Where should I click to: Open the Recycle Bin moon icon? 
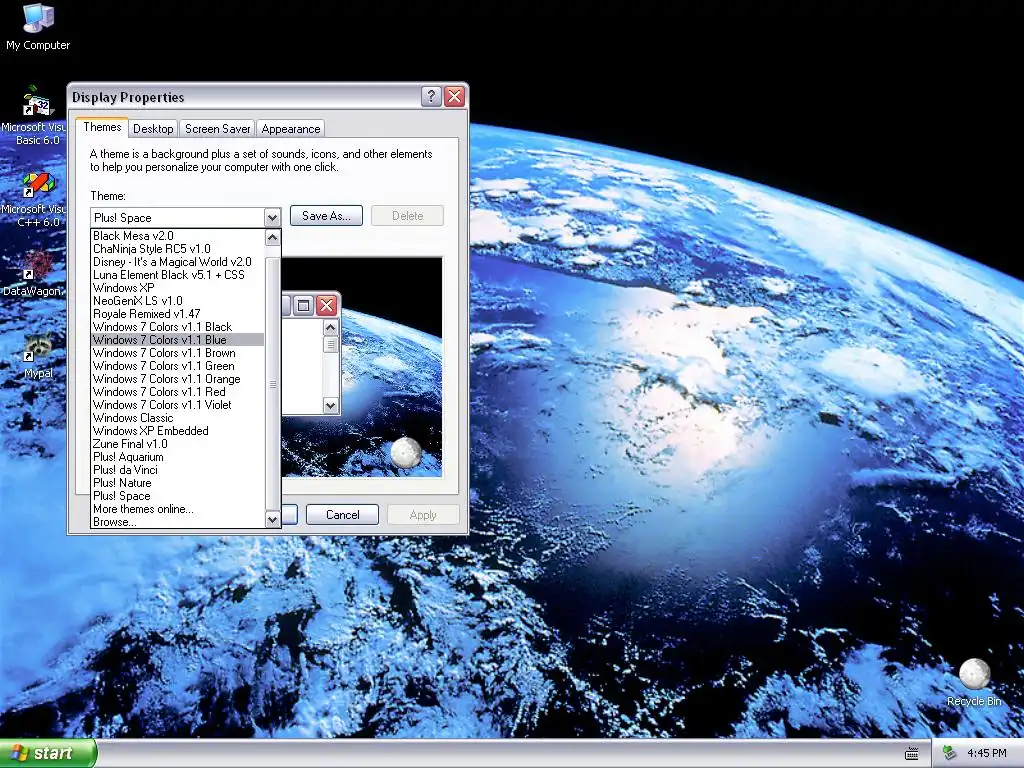[x=974, y=682]
